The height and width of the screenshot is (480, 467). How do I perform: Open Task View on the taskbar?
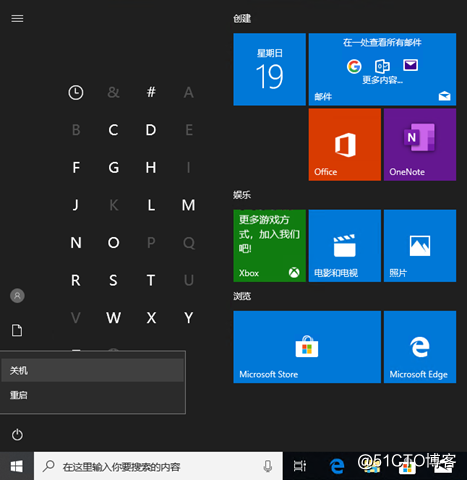(x=299, y=466)
